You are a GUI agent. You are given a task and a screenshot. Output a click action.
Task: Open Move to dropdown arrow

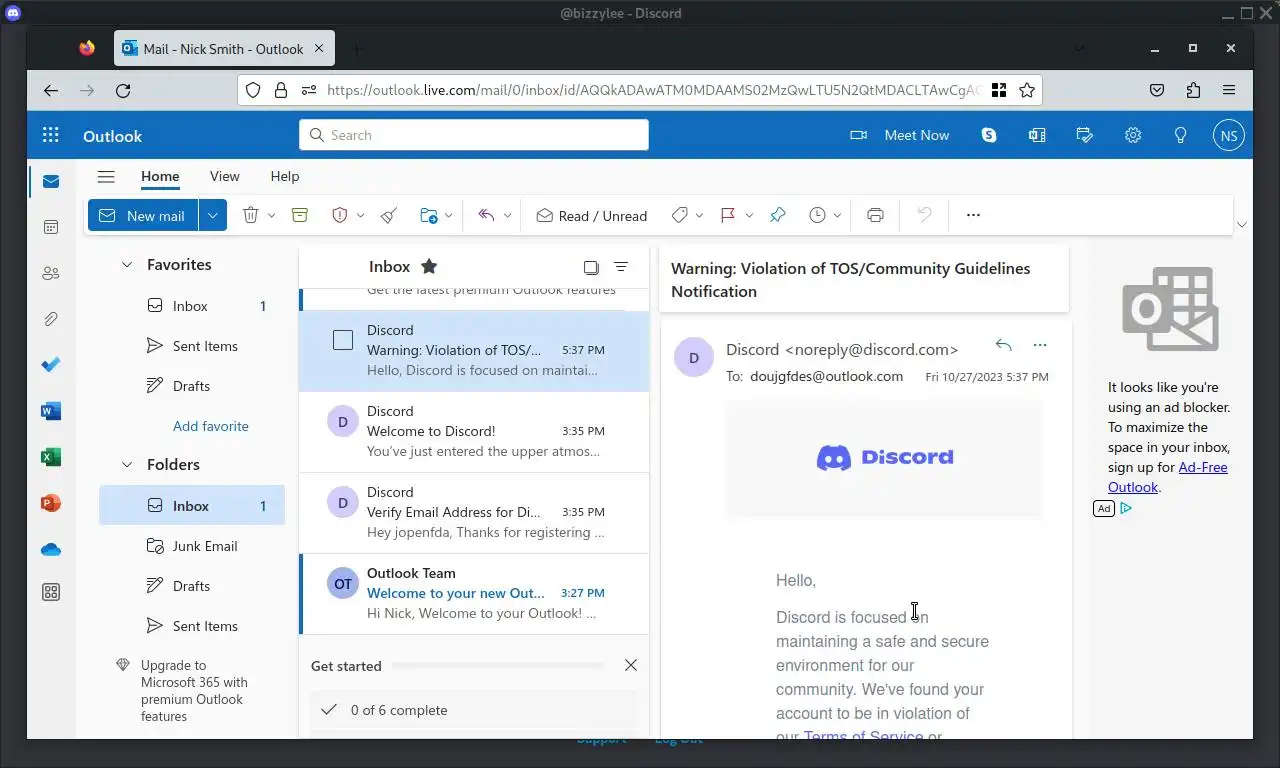click(x=449, y=215)
